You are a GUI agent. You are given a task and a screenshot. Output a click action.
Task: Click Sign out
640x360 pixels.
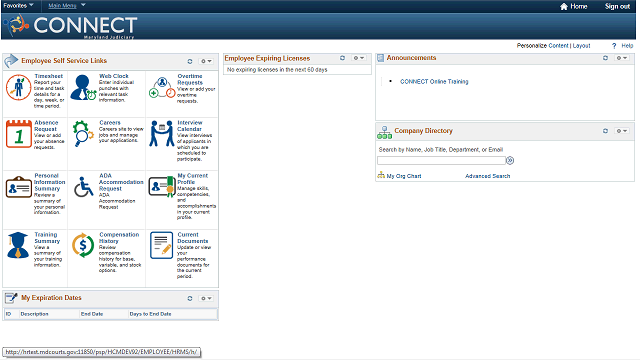click(x=617, y=6)
